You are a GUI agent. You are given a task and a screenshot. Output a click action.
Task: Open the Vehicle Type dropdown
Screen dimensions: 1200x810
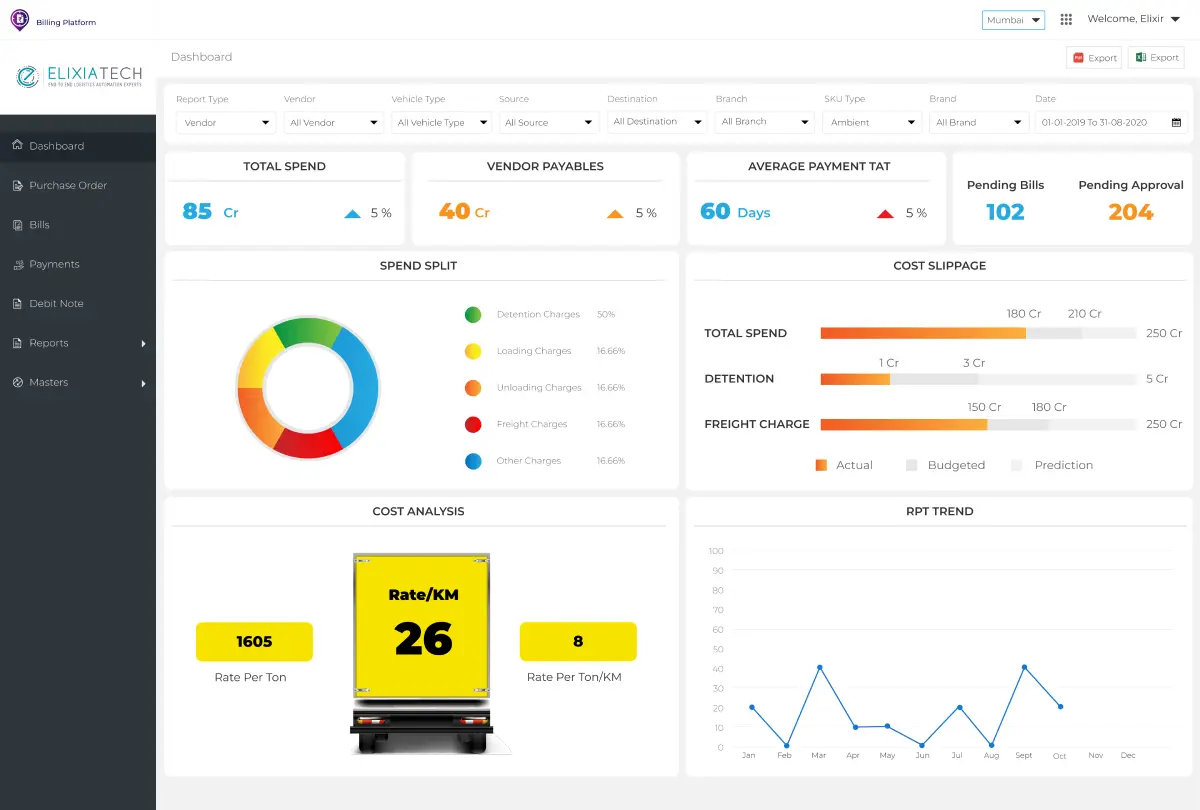[441, 122]
